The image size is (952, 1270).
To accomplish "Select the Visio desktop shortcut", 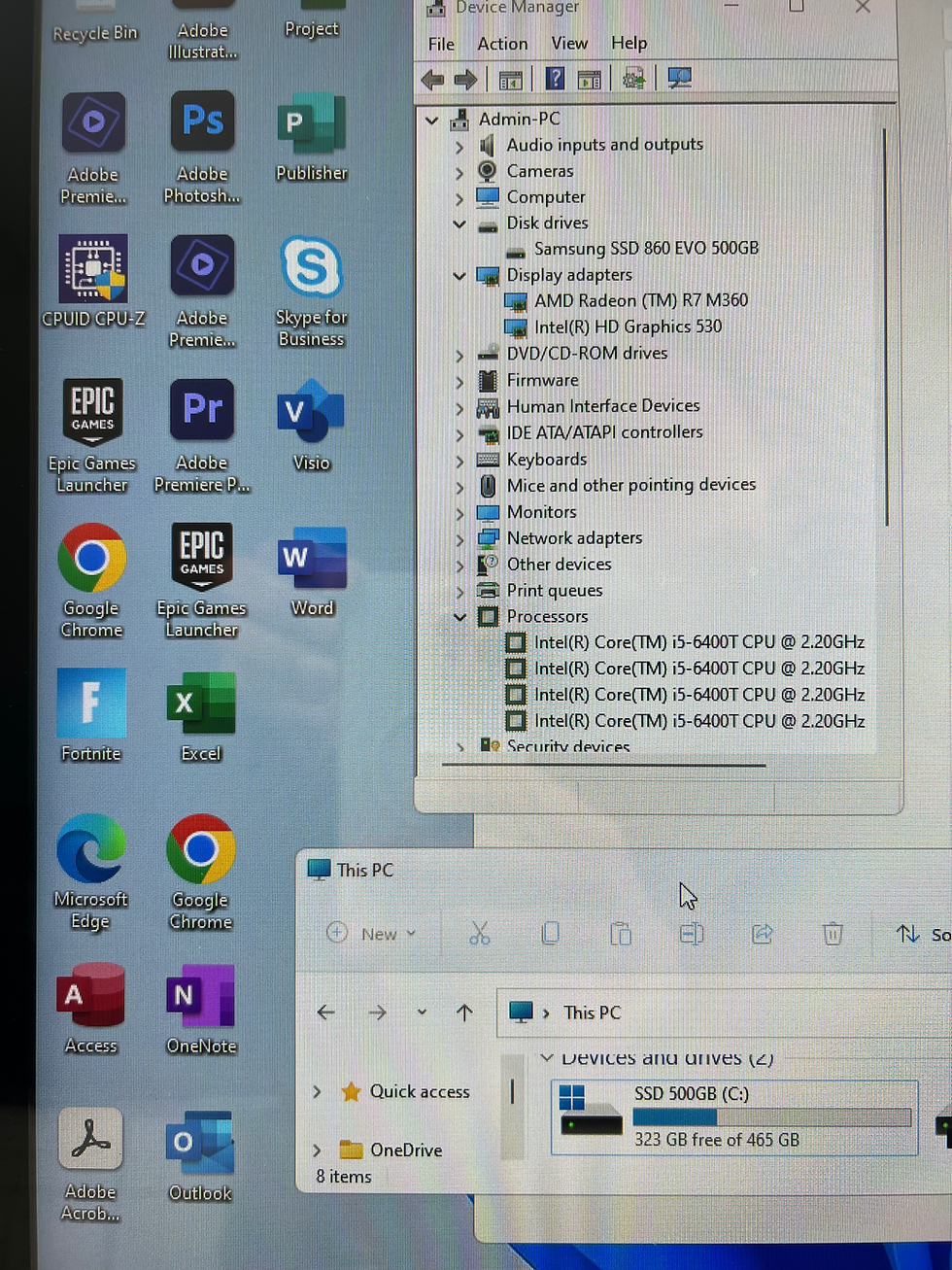I will pos(311,426).
